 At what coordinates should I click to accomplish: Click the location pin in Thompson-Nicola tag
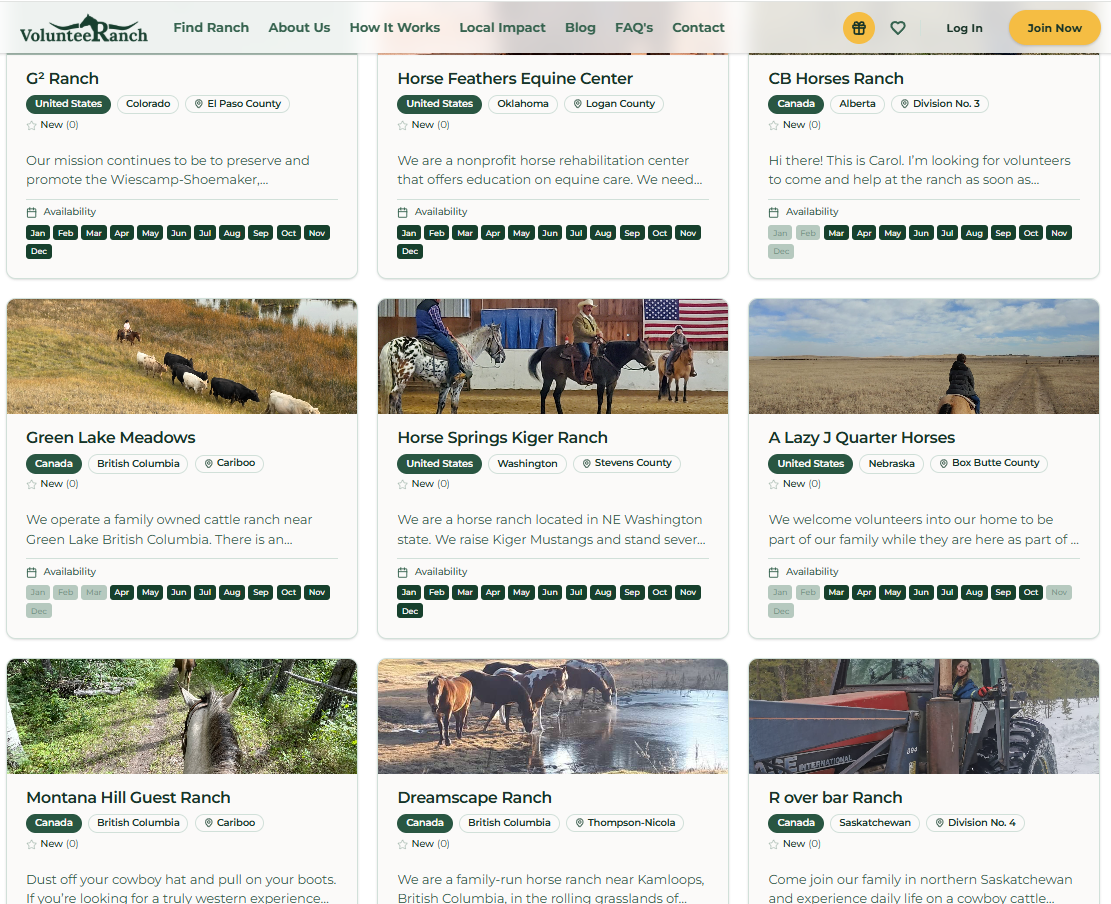(579, 823)
